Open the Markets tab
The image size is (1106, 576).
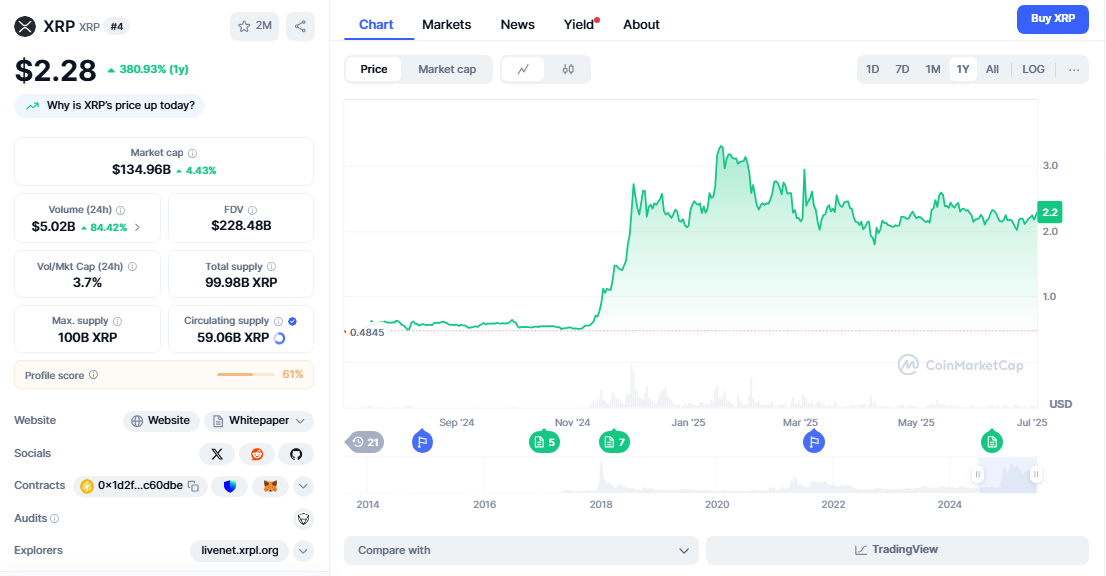click(446, 25)
